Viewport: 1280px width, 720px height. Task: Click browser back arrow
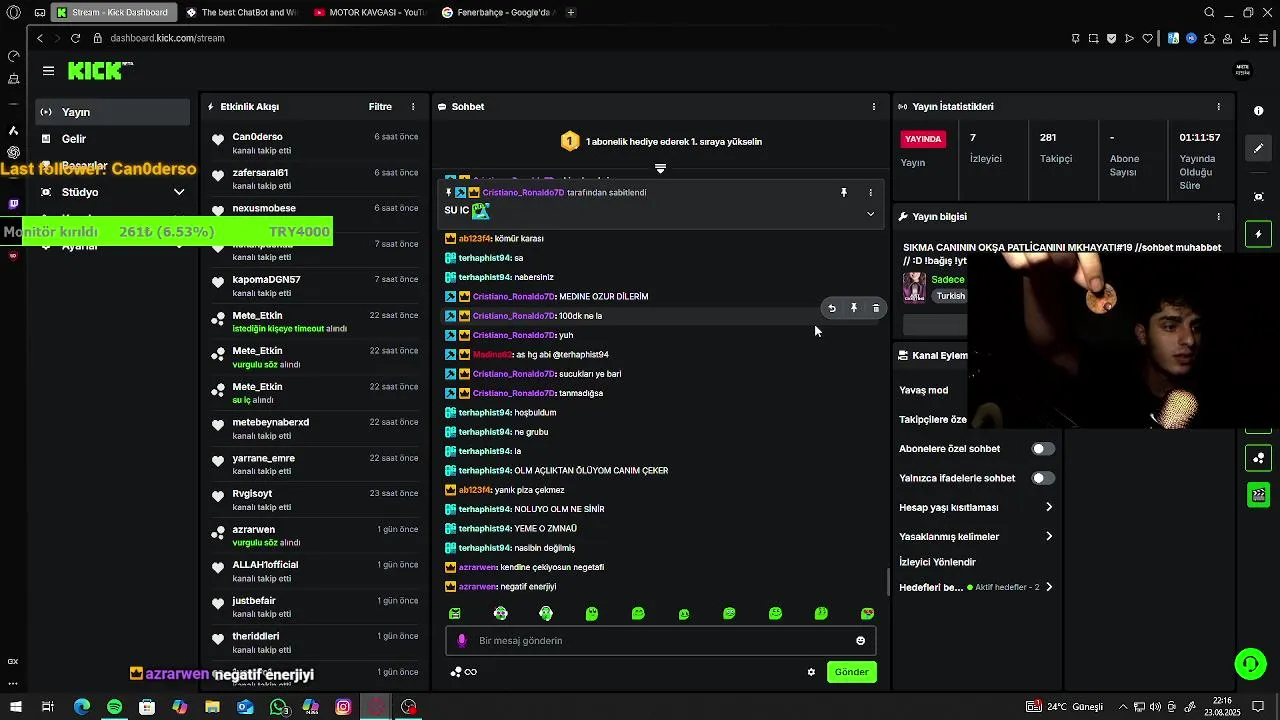point(40,38)
